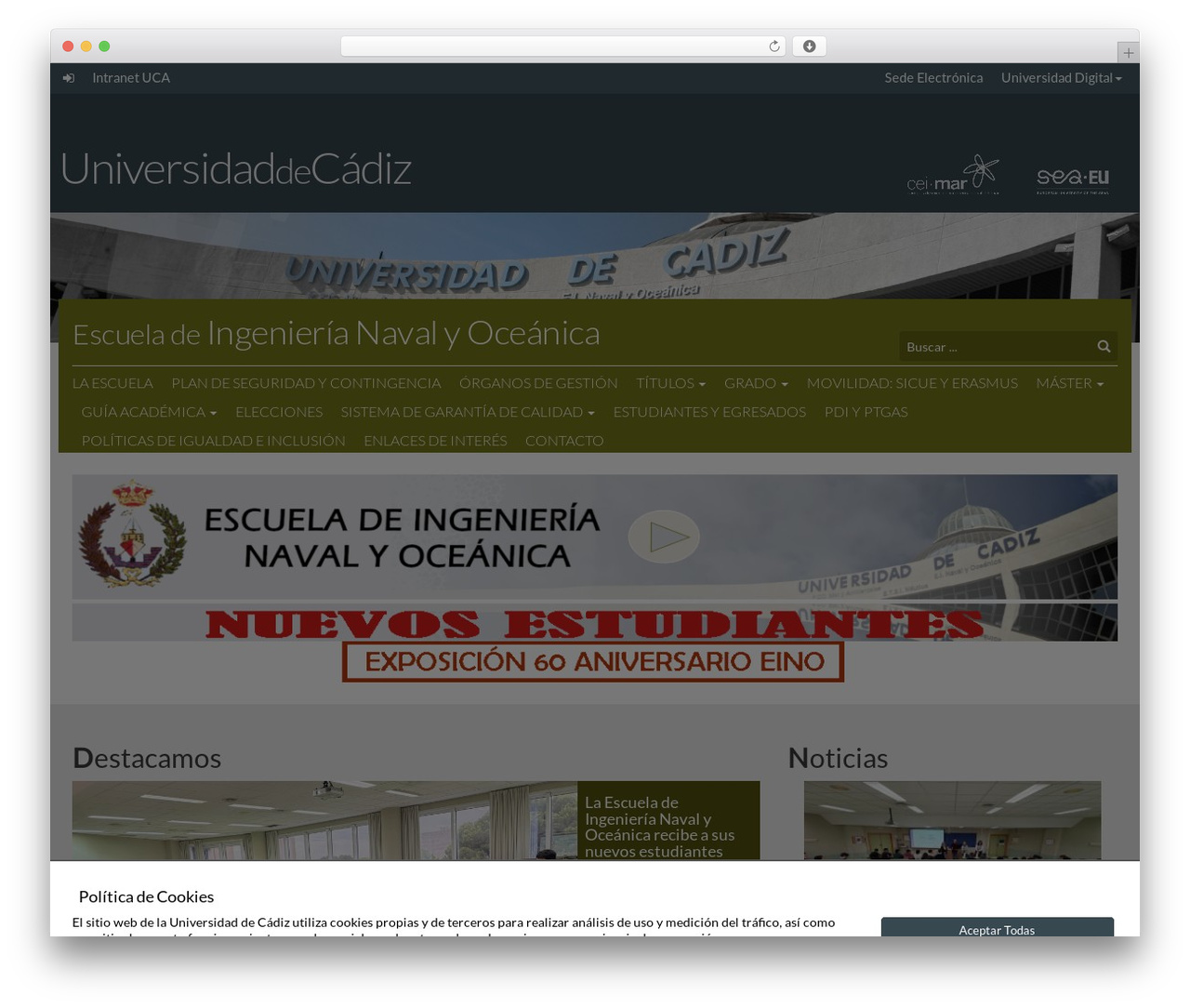Click the Intranet UCA link

point(131,78)
